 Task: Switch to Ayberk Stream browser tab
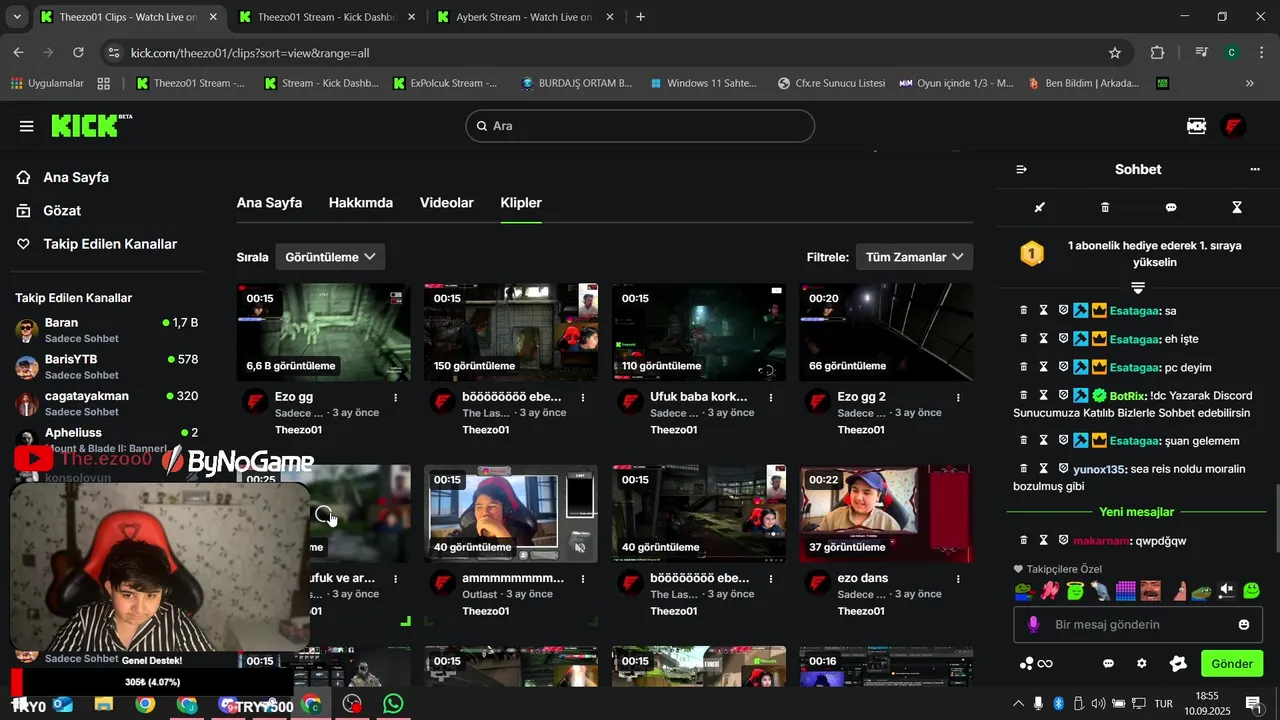tap(525, 17)
